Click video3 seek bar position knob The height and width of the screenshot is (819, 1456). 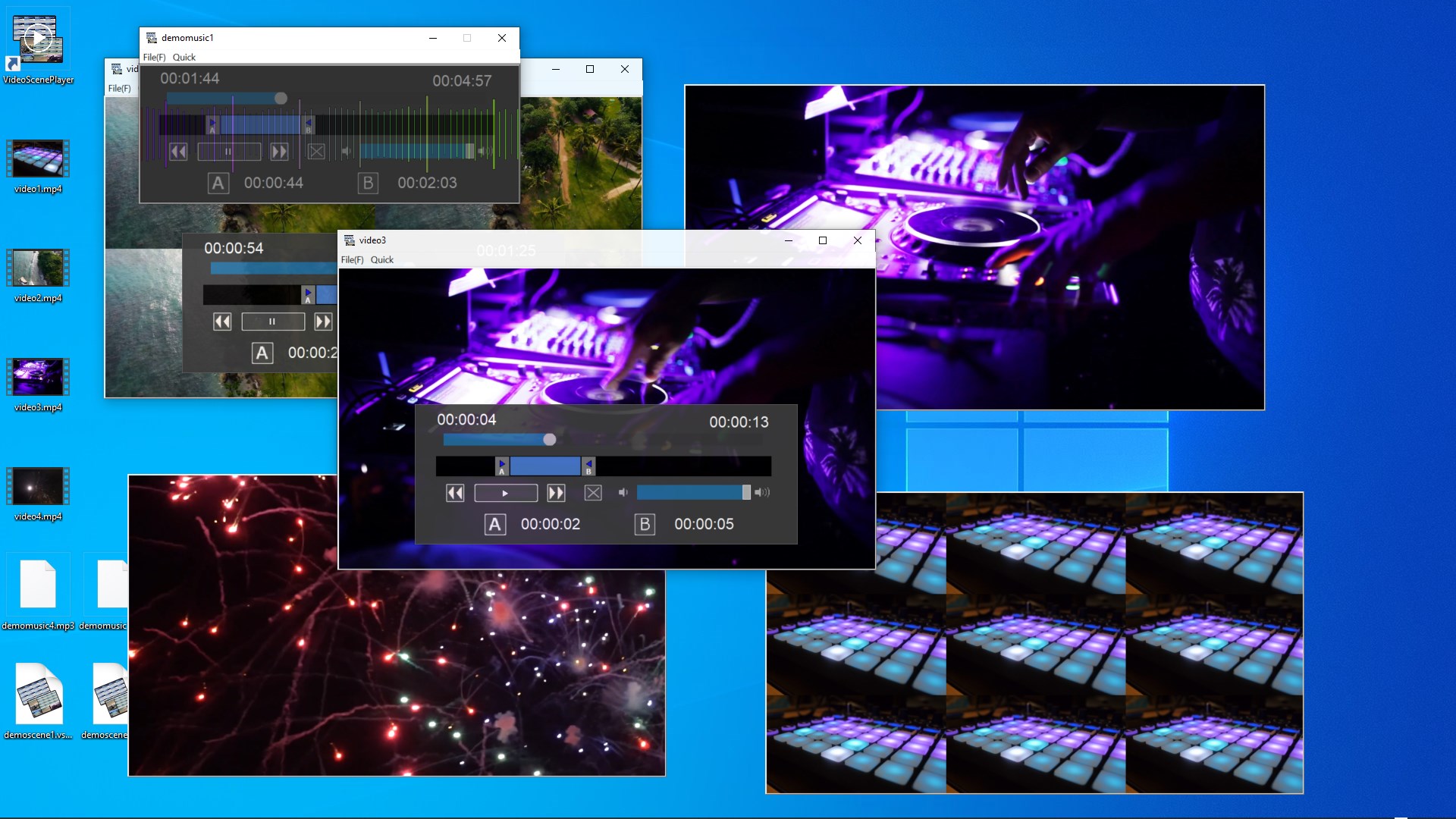tap(550, 440)
